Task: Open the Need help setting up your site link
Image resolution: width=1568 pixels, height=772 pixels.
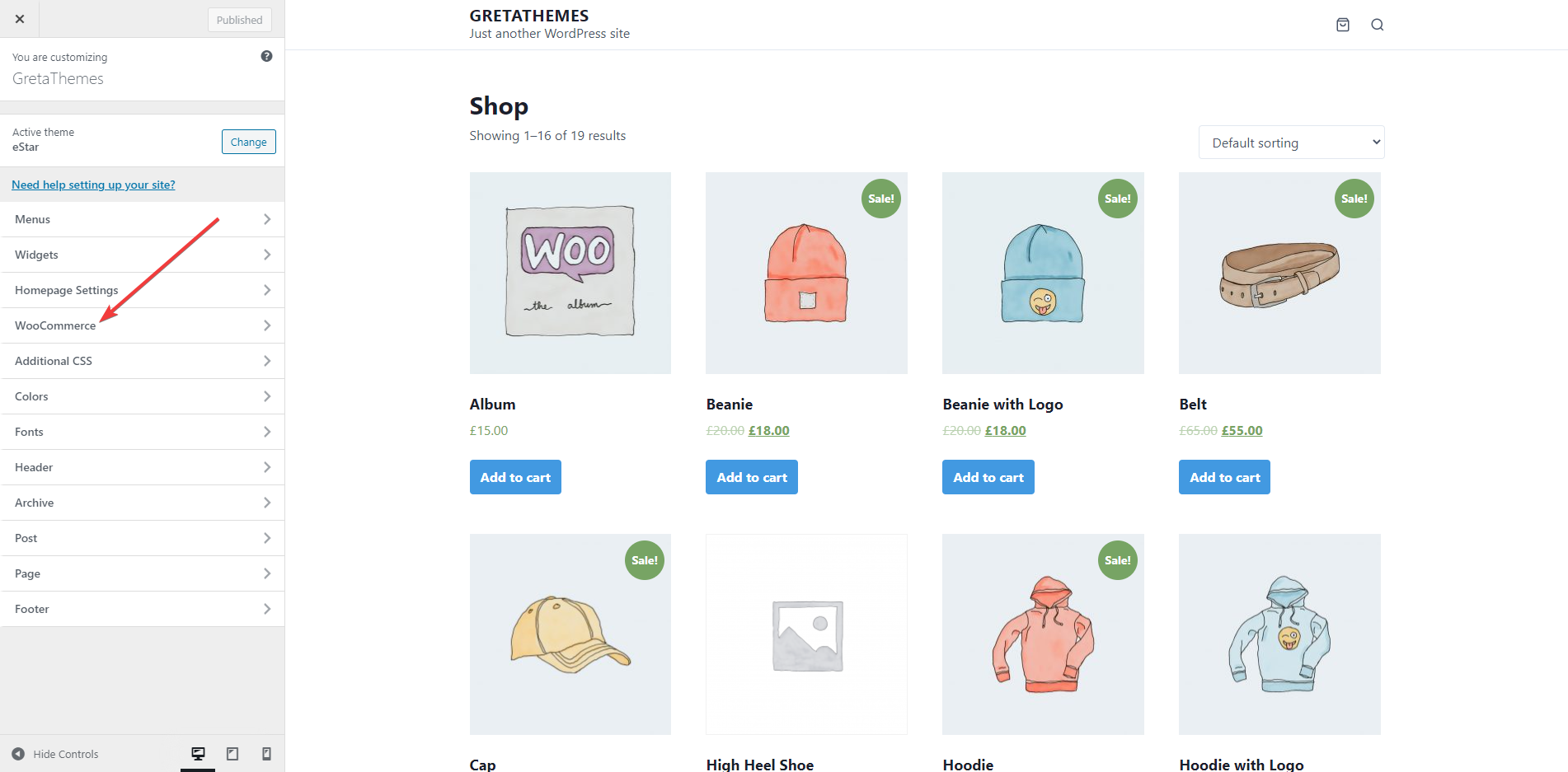Action: 93,184
